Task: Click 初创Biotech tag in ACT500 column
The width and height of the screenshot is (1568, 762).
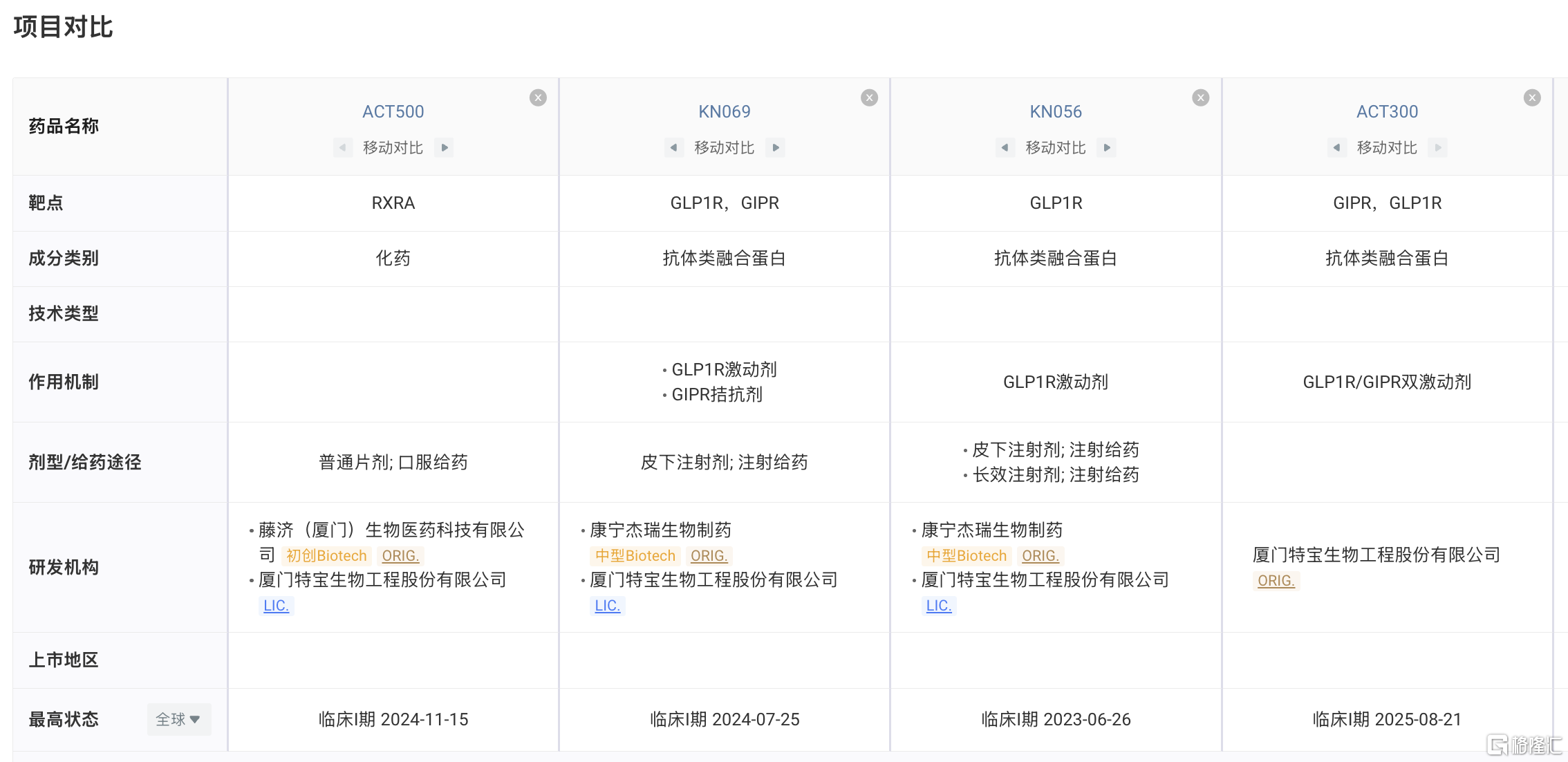Action: pyautogui.click(x=326, y=556)
